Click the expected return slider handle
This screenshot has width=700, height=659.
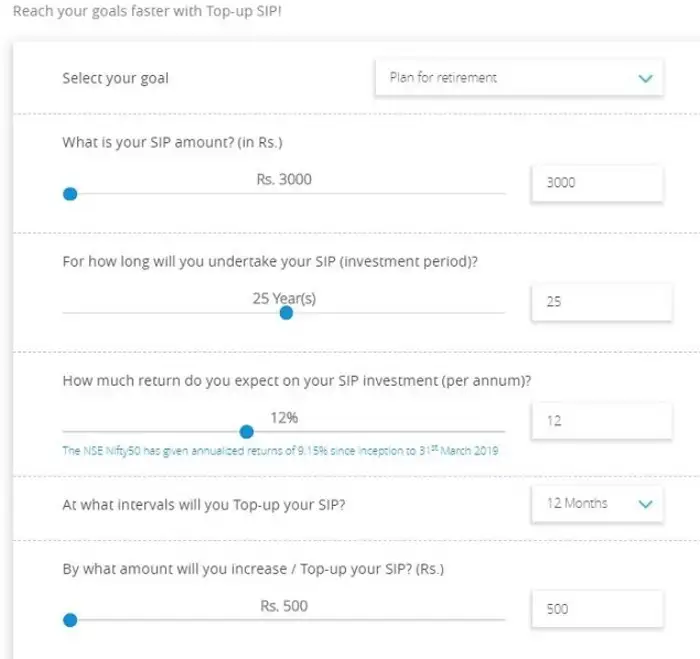pos(247,432)
